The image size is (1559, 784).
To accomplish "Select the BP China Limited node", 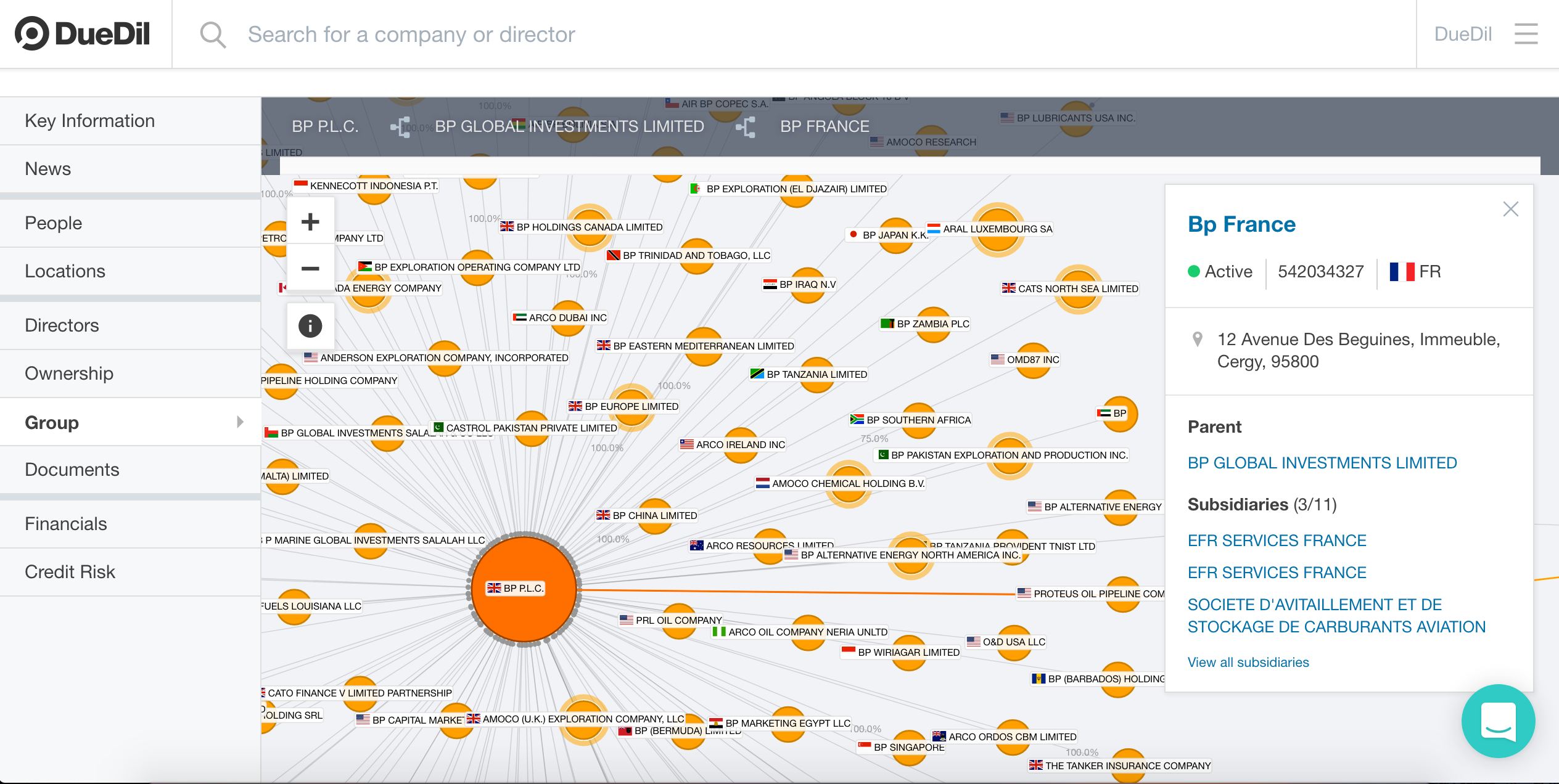I will coord(654,516).
